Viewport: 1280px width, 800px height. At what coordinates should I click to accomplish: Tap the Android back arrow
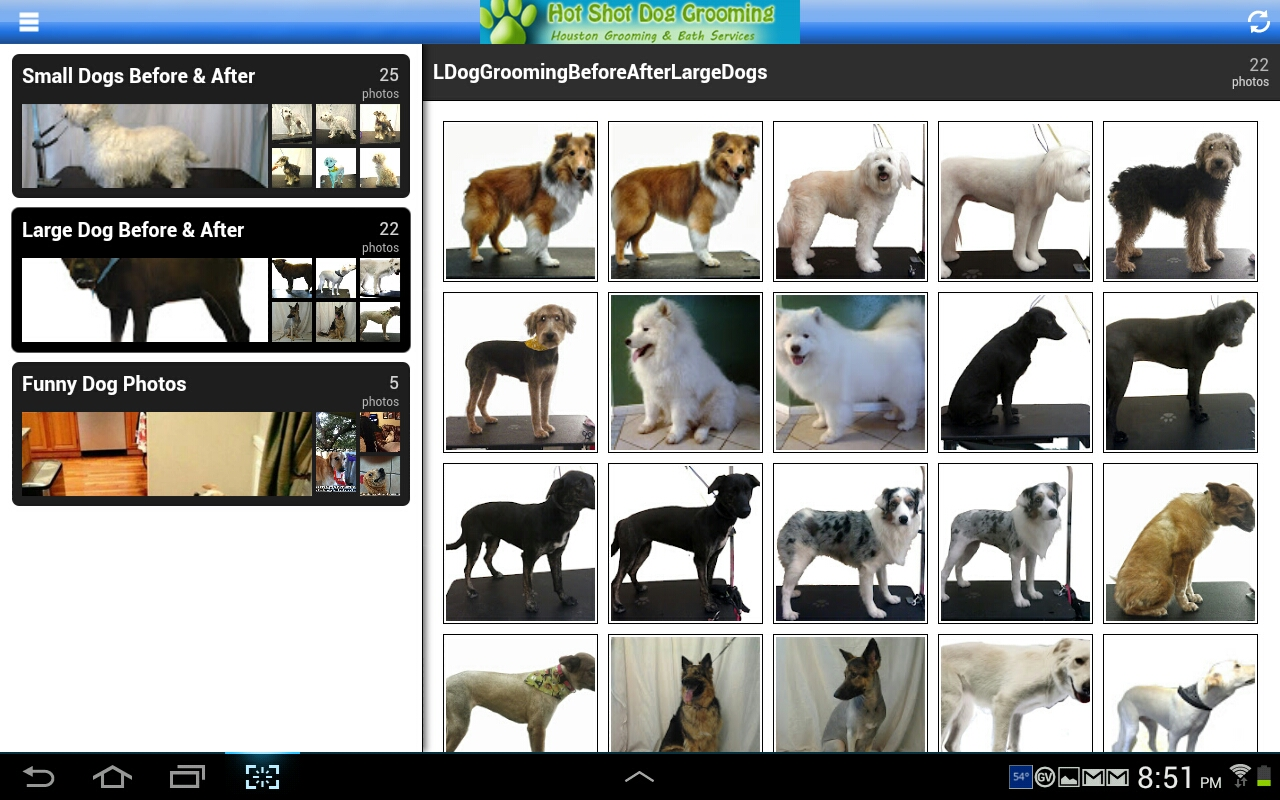38,776
